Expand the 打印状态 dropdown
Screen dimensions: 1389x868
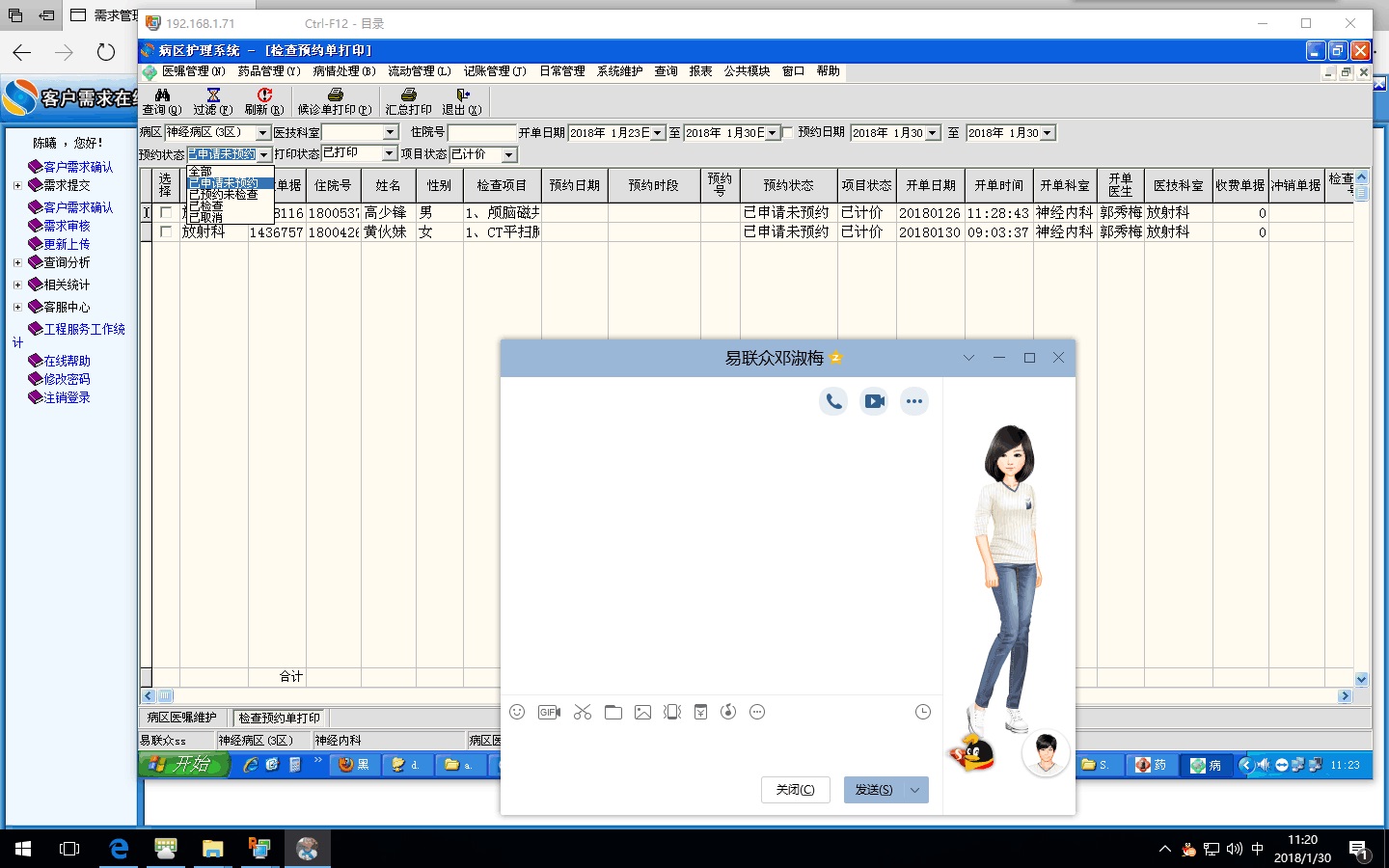tap(389, 153)
